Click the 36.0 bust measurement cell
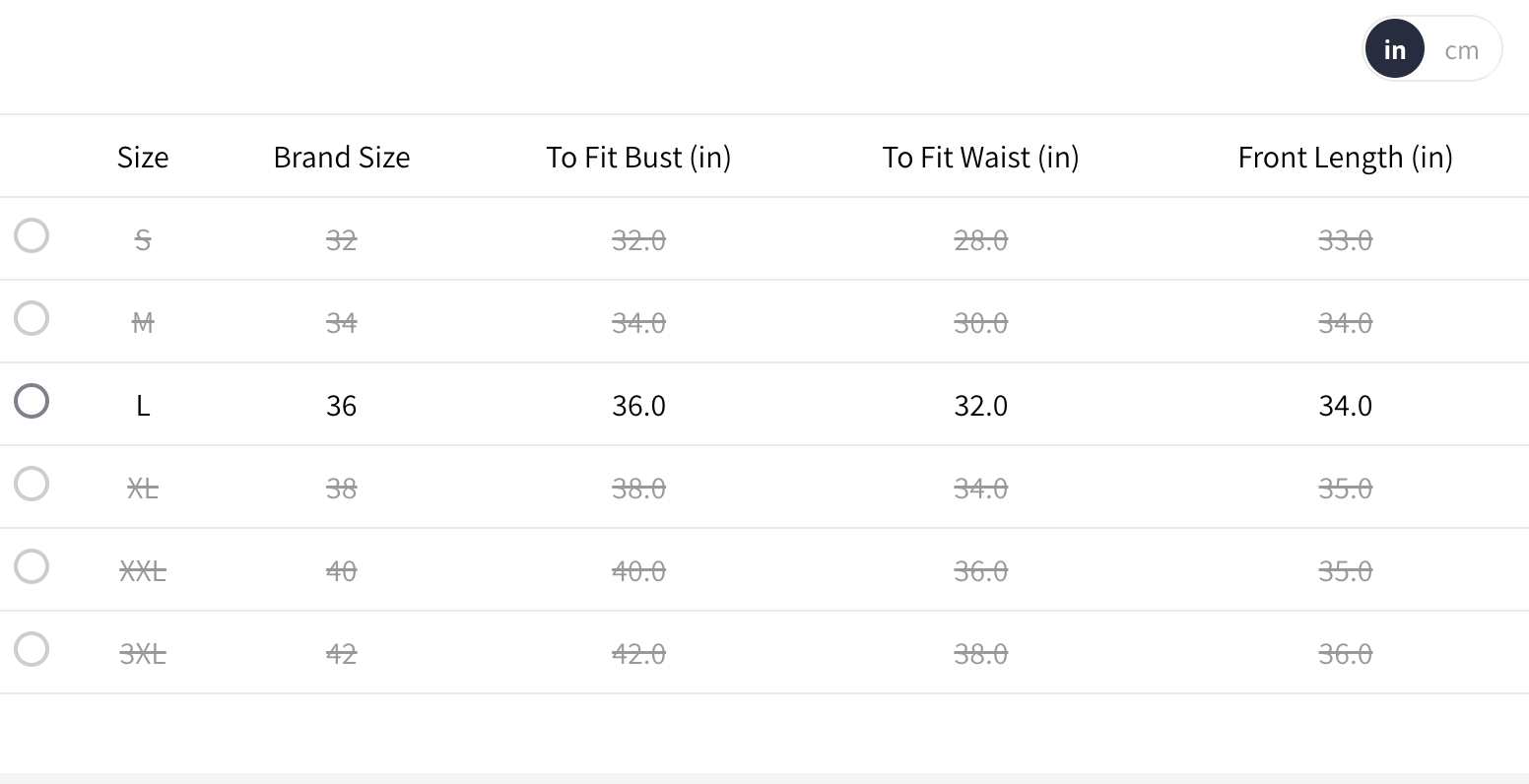The height and width of the screenshot is (784, 1529). click(x=638, y=406)
